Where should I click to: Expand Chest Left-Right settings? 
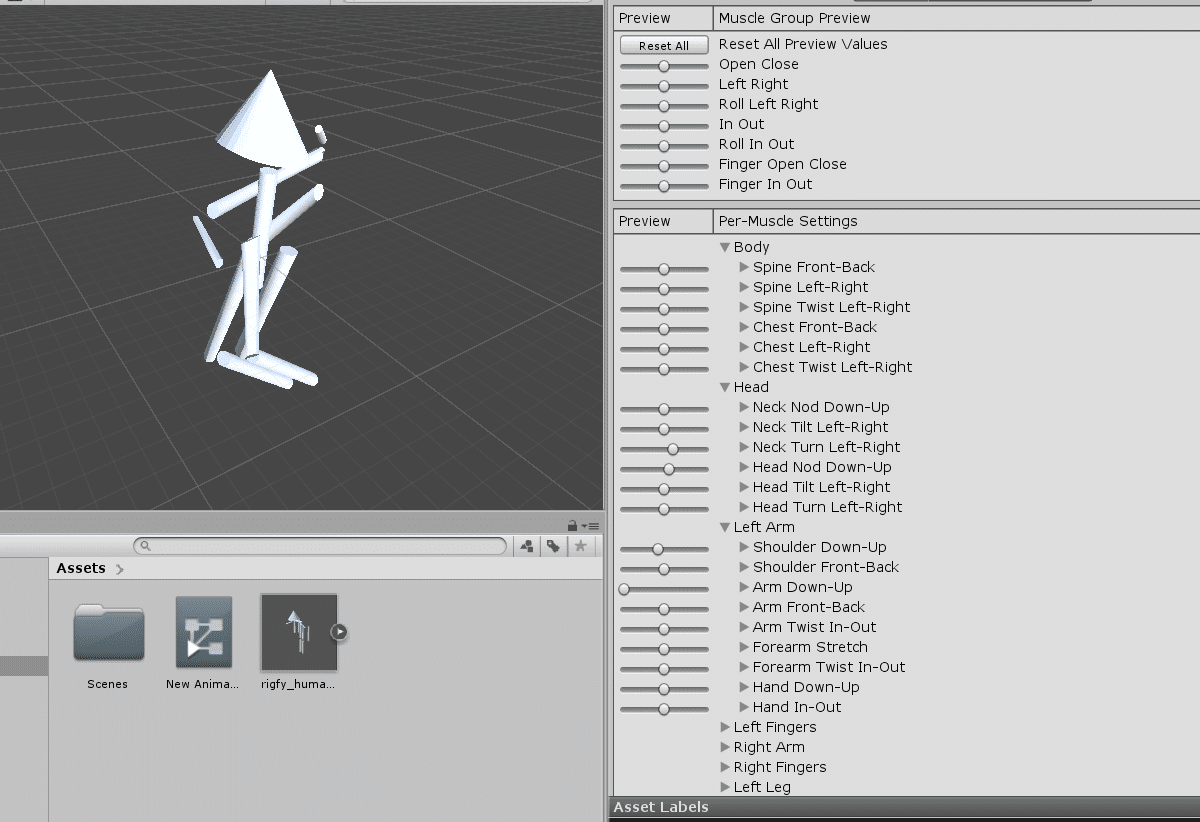[x=744, y=347]
